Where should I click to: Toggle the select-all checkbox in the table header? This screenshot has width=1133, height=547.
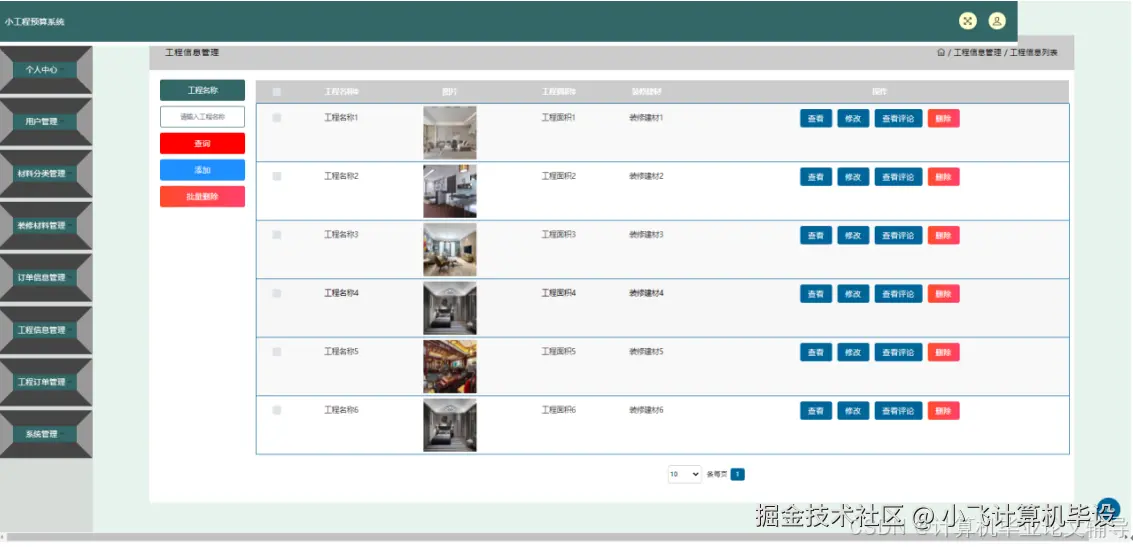[x=277, y=92]
